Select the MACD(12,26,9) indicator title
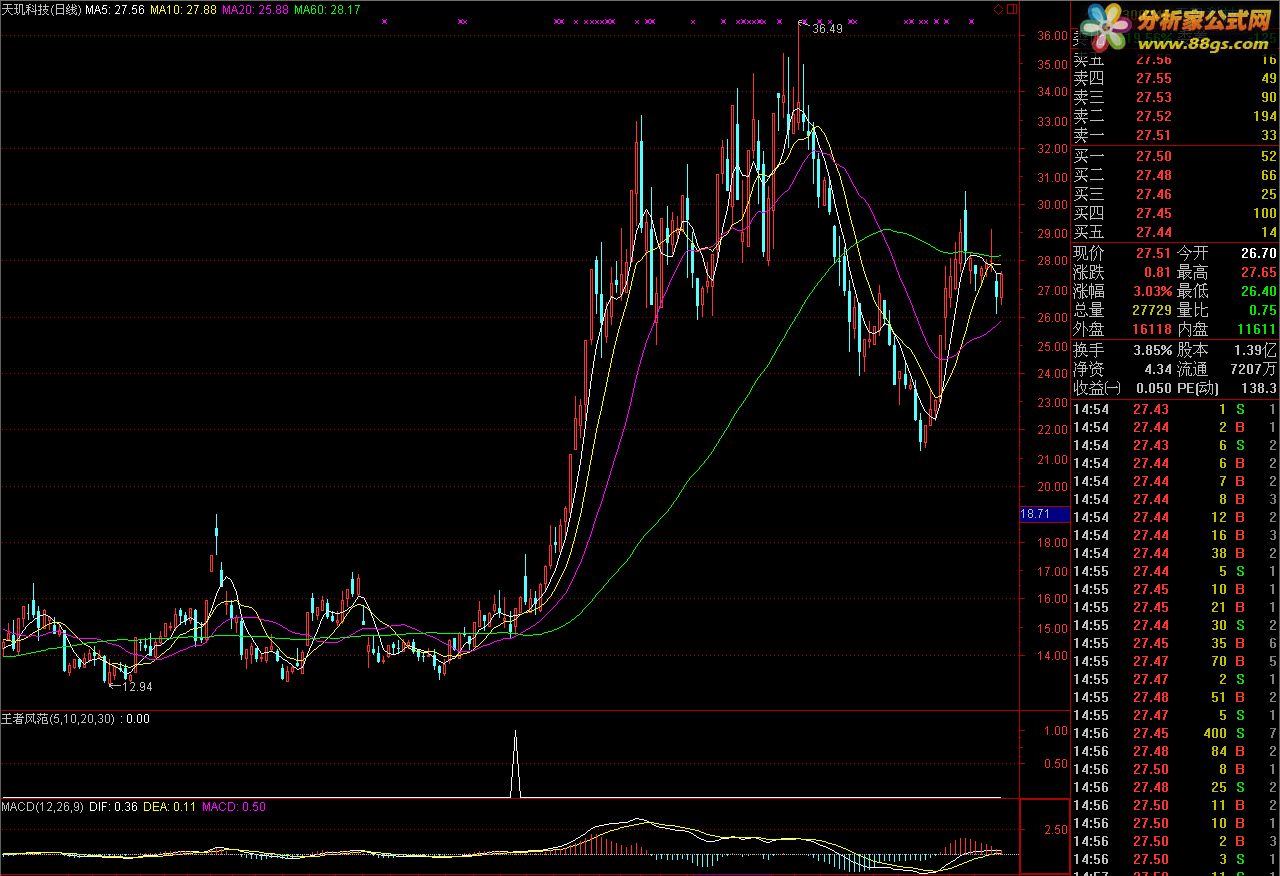Viewport: 1280px width, 876px height. pyautogui.click(x=42, y=806)
